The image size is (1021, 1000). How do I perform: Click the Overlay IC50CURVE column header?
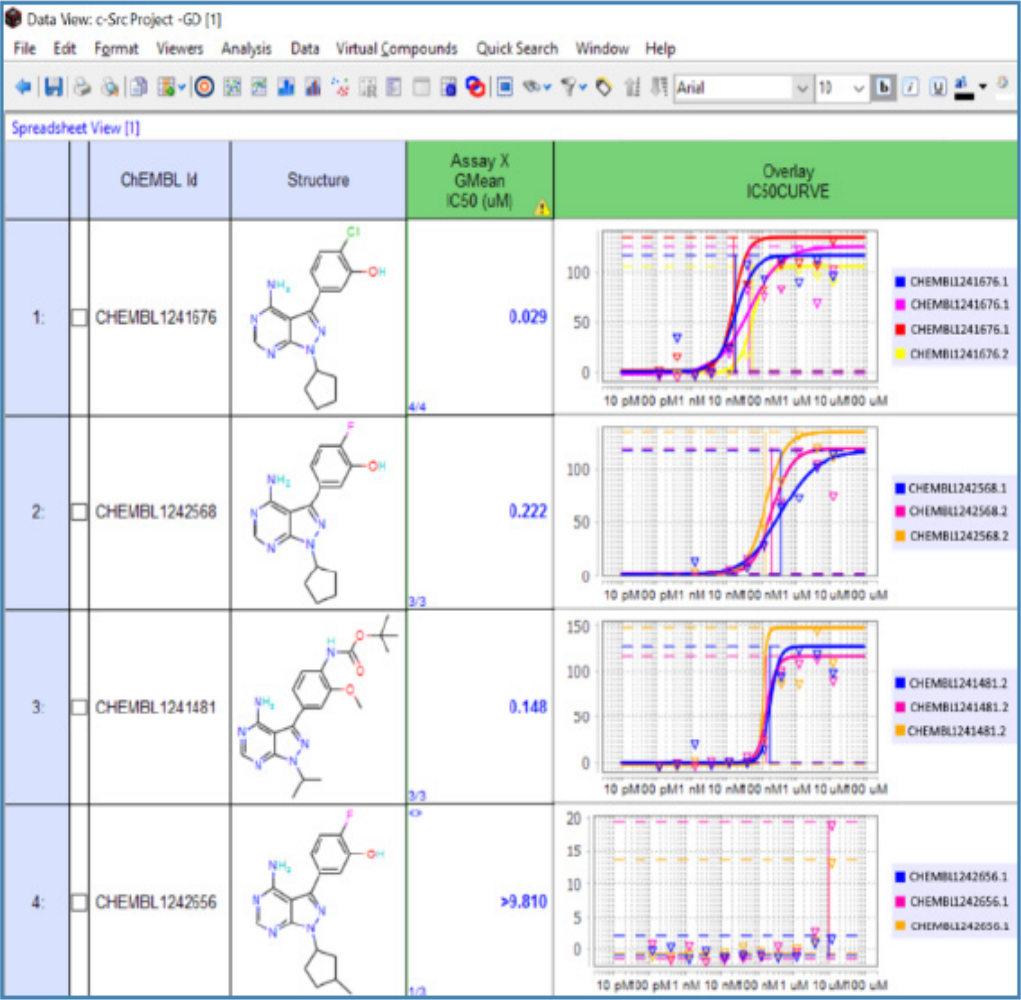tap(787, 180)
